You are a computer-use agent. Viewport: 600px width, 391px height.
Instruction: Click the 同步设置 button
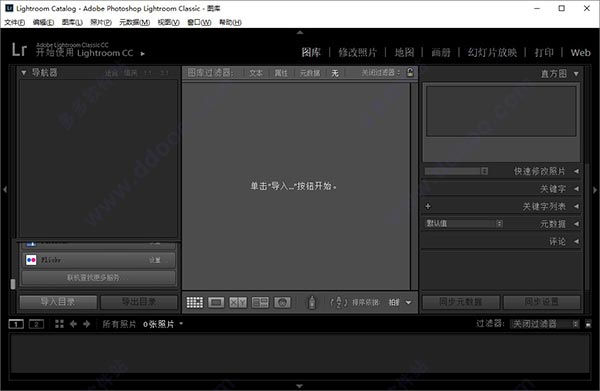541,302
